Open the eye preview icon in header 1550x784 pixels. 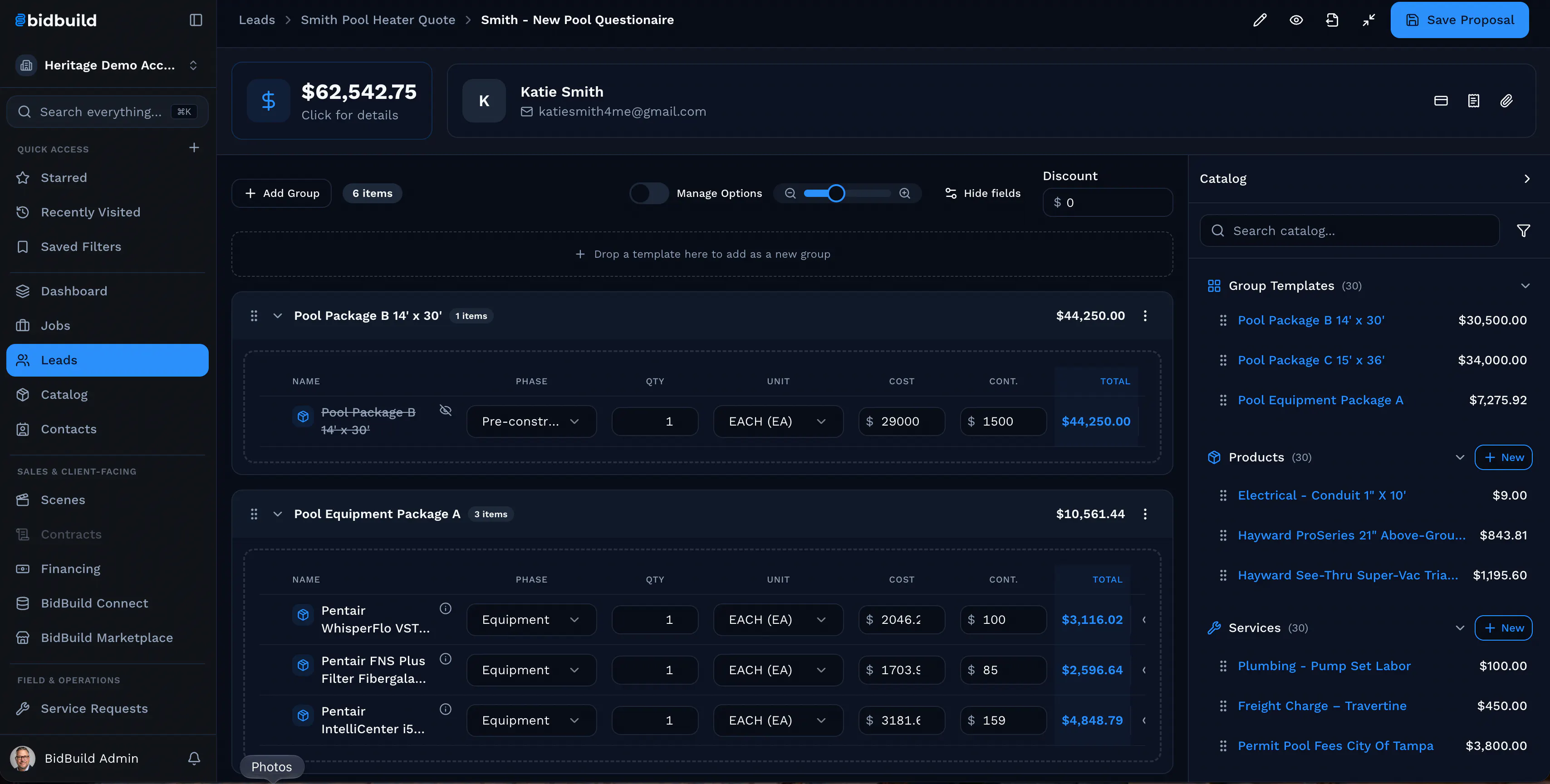tap(1296, 20)
